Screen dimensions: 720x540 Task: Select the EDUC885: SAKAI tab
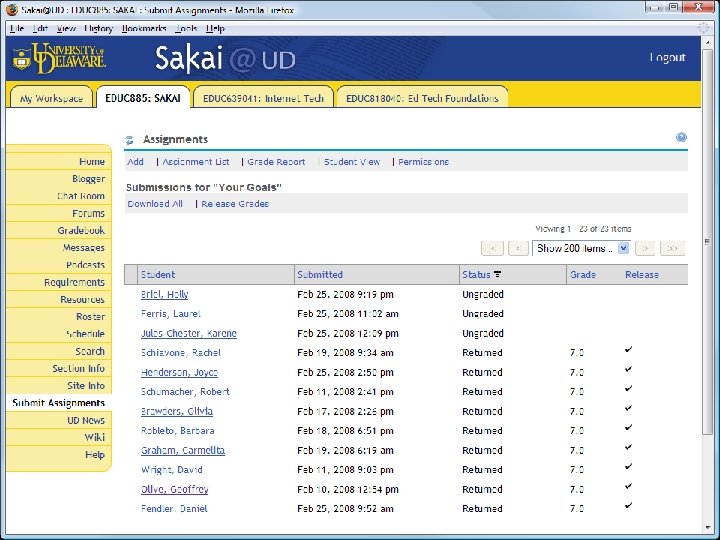point(143,98)
